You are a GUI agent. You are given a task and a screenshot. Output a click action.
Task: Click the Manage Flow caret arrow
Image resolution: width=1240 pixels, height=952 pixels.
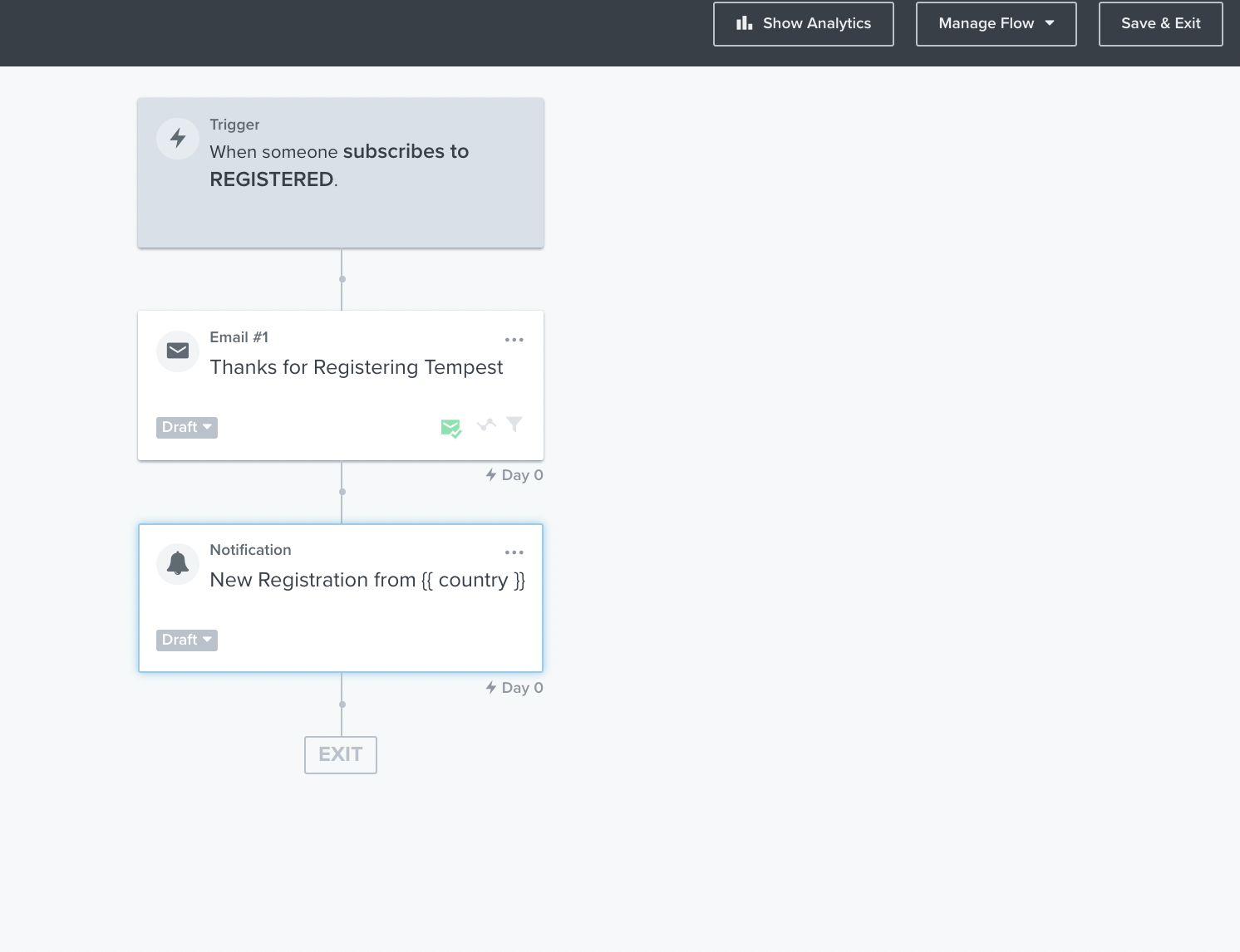click(1050, 23)
